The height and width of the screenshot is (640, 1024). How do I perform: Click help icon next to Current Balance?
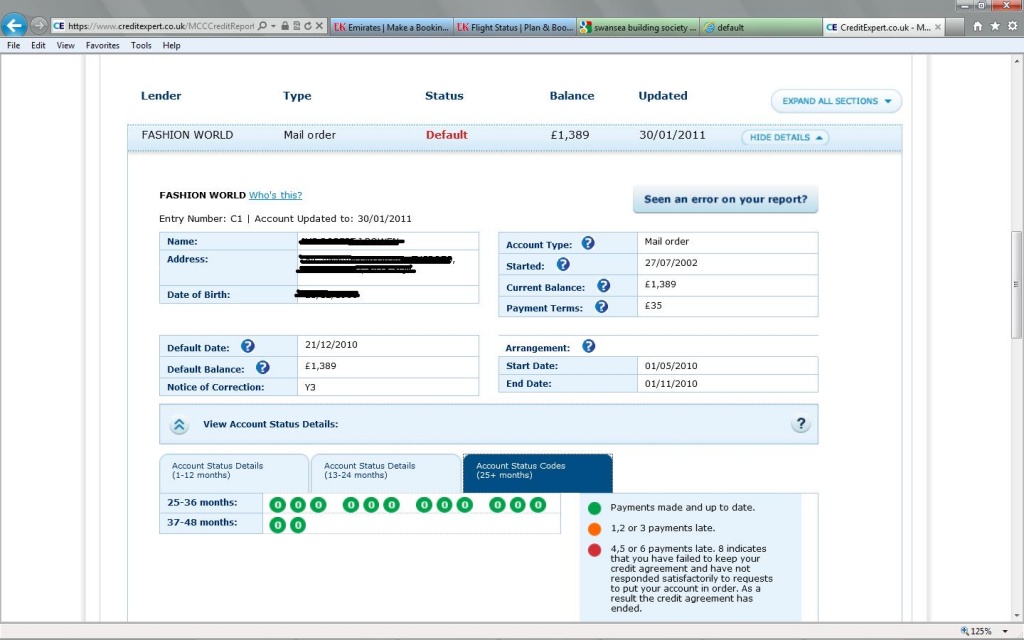(603, 286)
